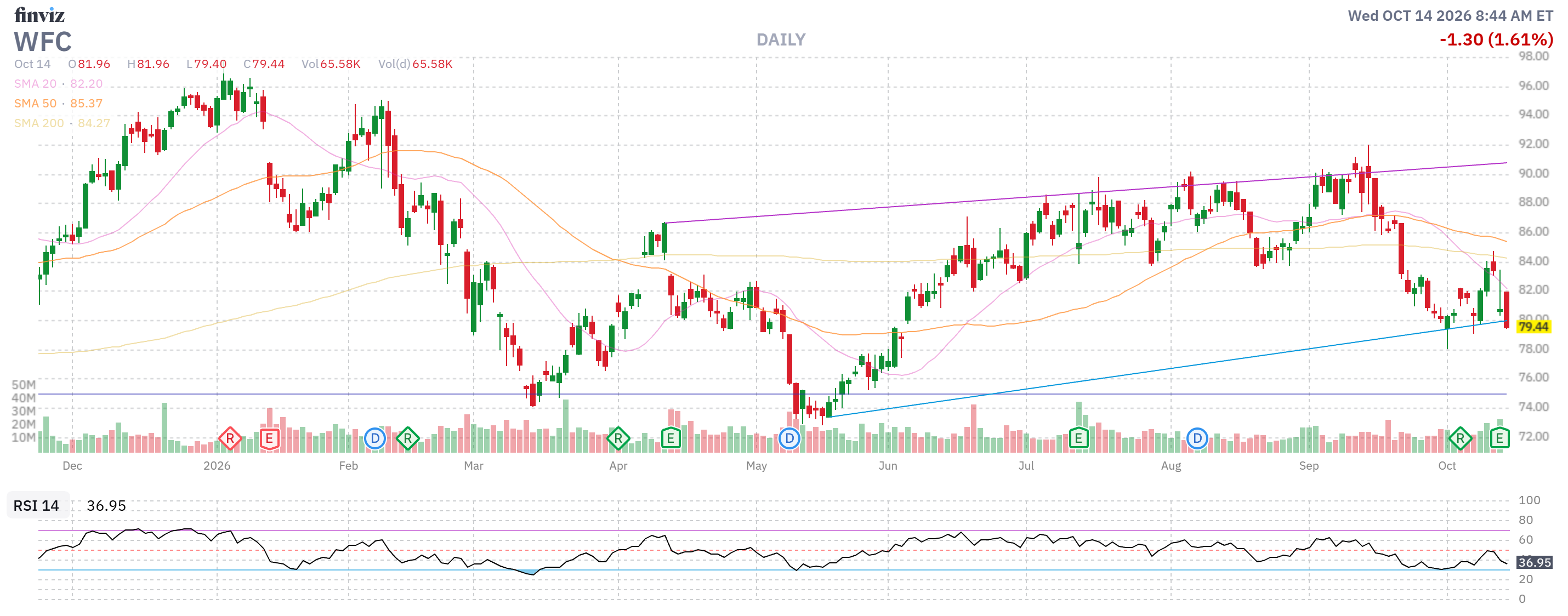Open the green E earnings marker in October

[1499, 438]
